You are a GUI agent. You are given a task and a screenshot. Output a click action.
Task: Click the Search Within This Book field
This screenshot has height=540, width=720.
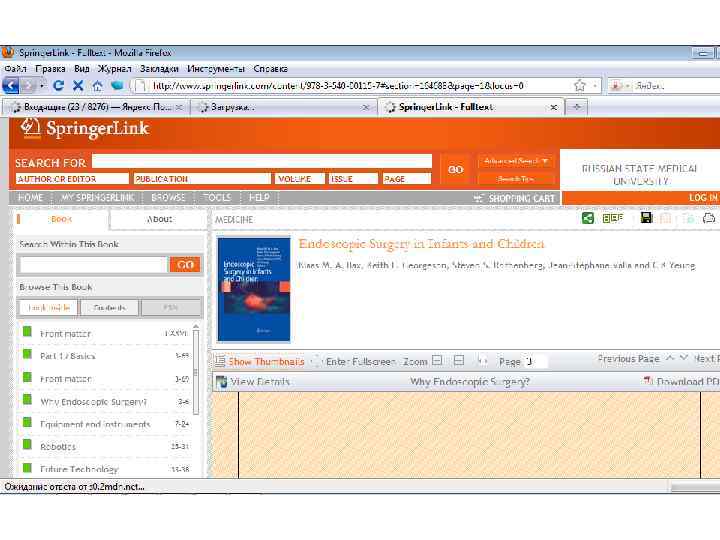93,264
